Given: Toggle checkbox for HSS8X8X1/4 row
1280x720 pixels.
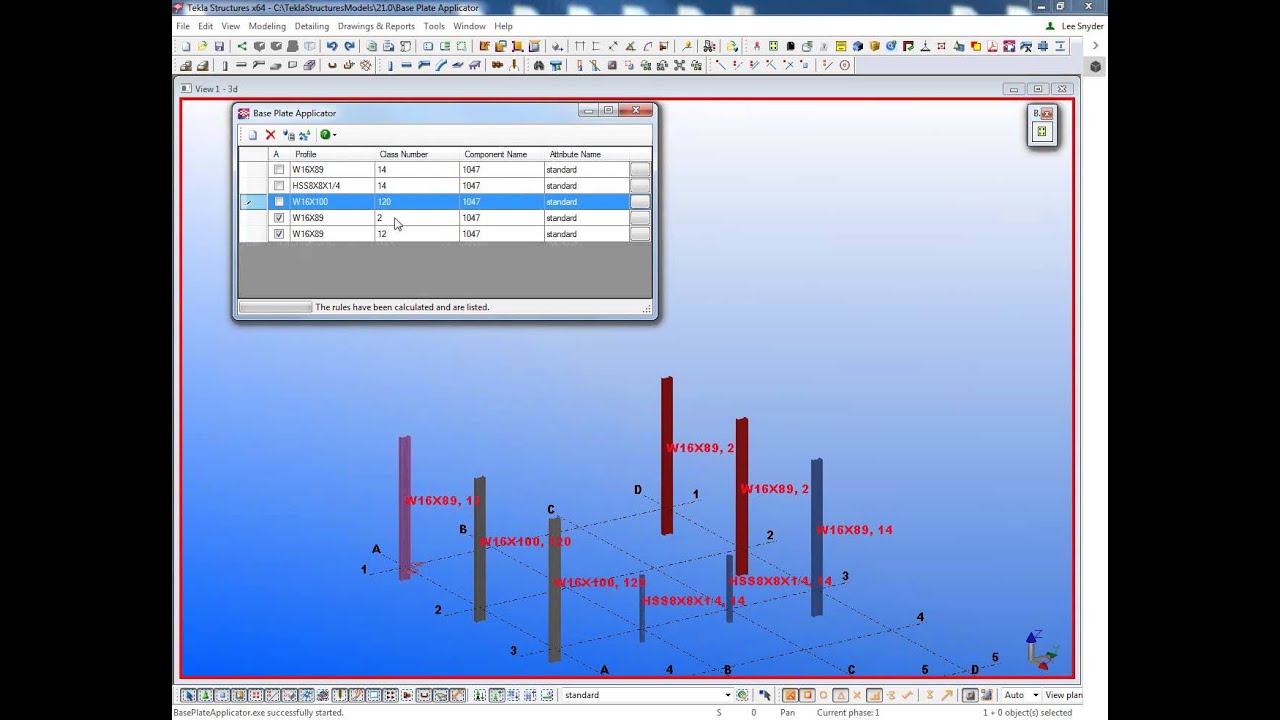Looking at the screenshot, I should click(x=279, y=186).
